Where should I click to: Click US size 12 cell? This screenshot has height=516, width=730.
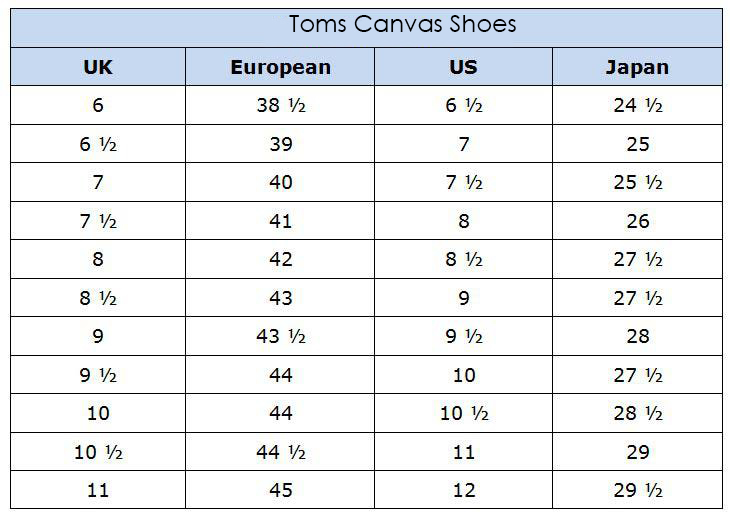(x=463, y=490)
